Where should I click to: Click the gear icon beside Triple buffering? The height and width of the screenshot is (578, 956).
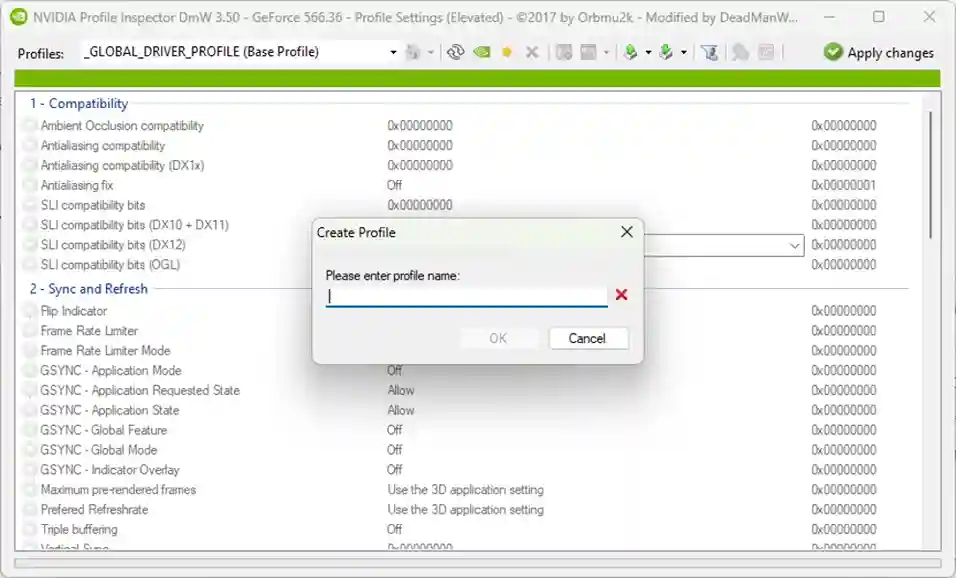29,529
